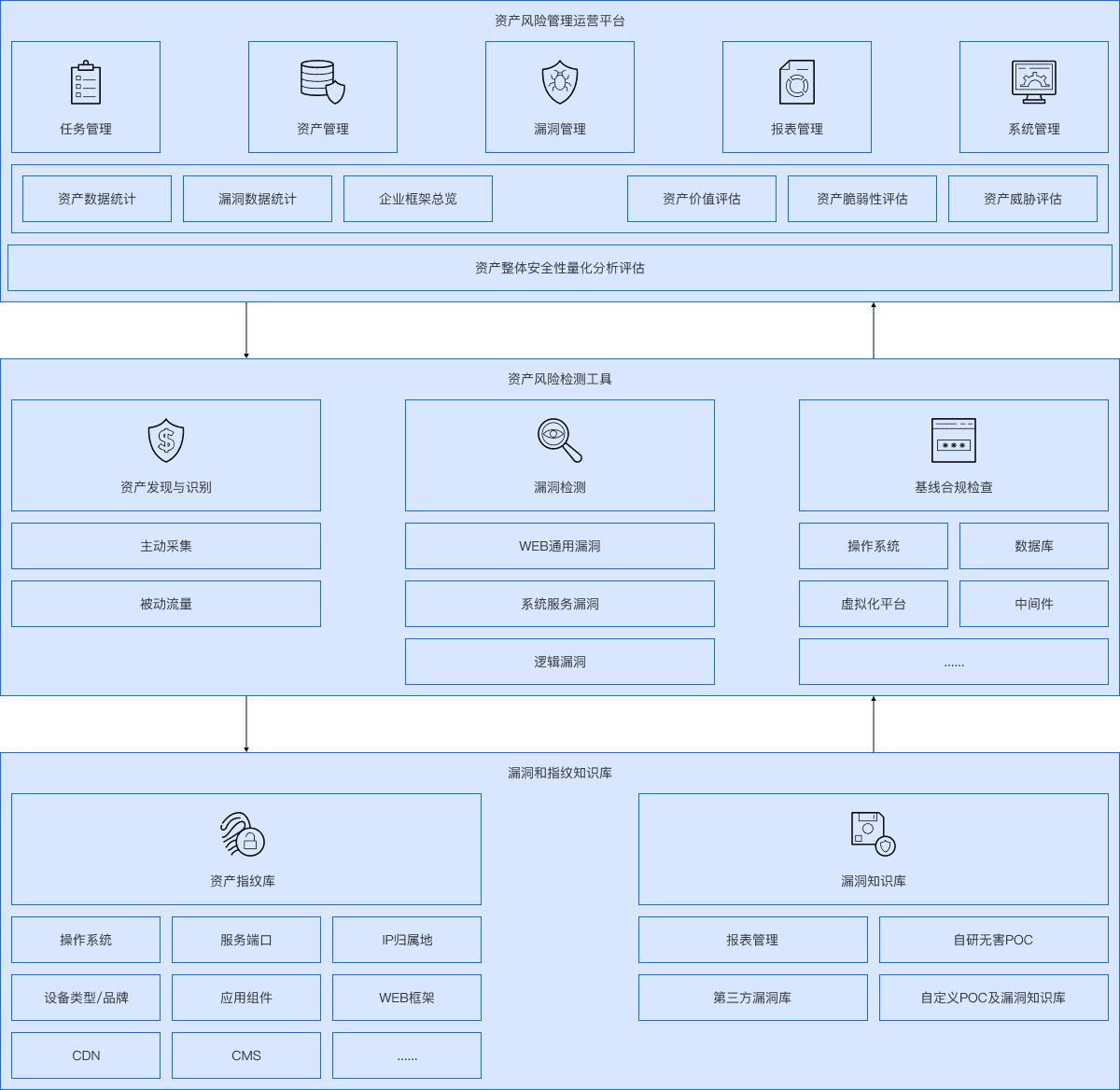Screen dimensions: 1120x1090
Task: Select the magnifier eye icon for 漏洞检测
Action: pos(560,440)
